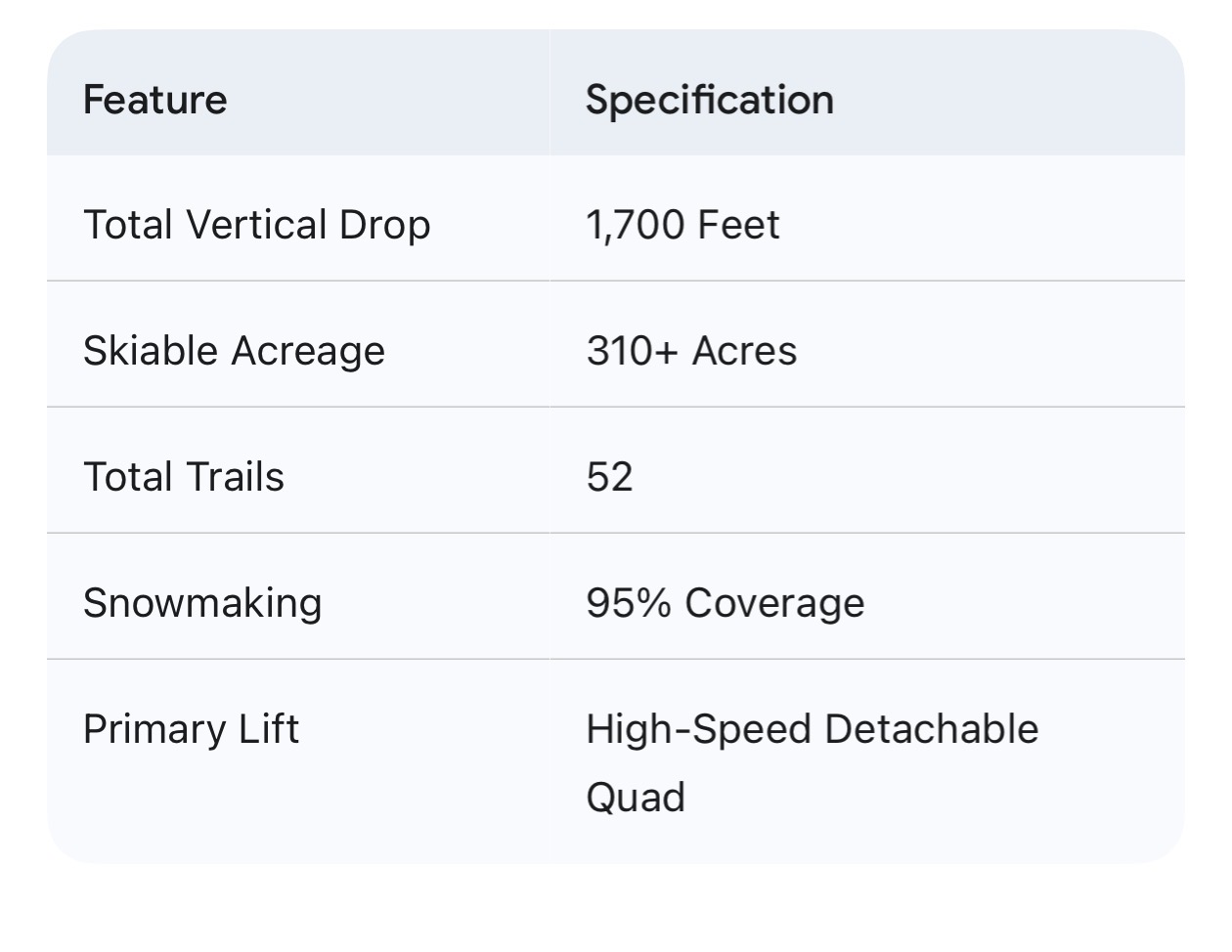
Task: Click the word Trails in the Feature column
Action: click(x=235, y=477)
